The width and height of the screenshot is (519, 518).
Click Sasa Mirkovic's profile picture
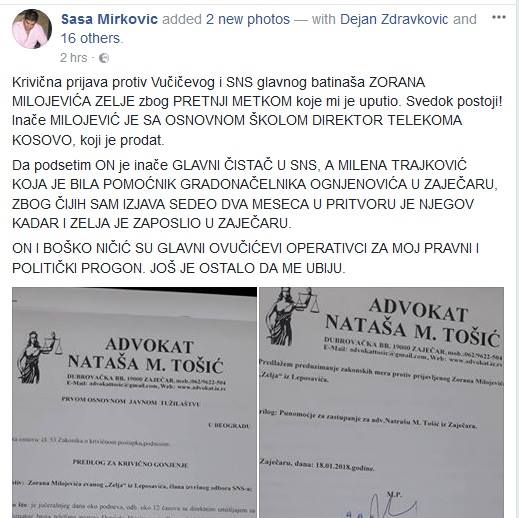click(32, 29)
